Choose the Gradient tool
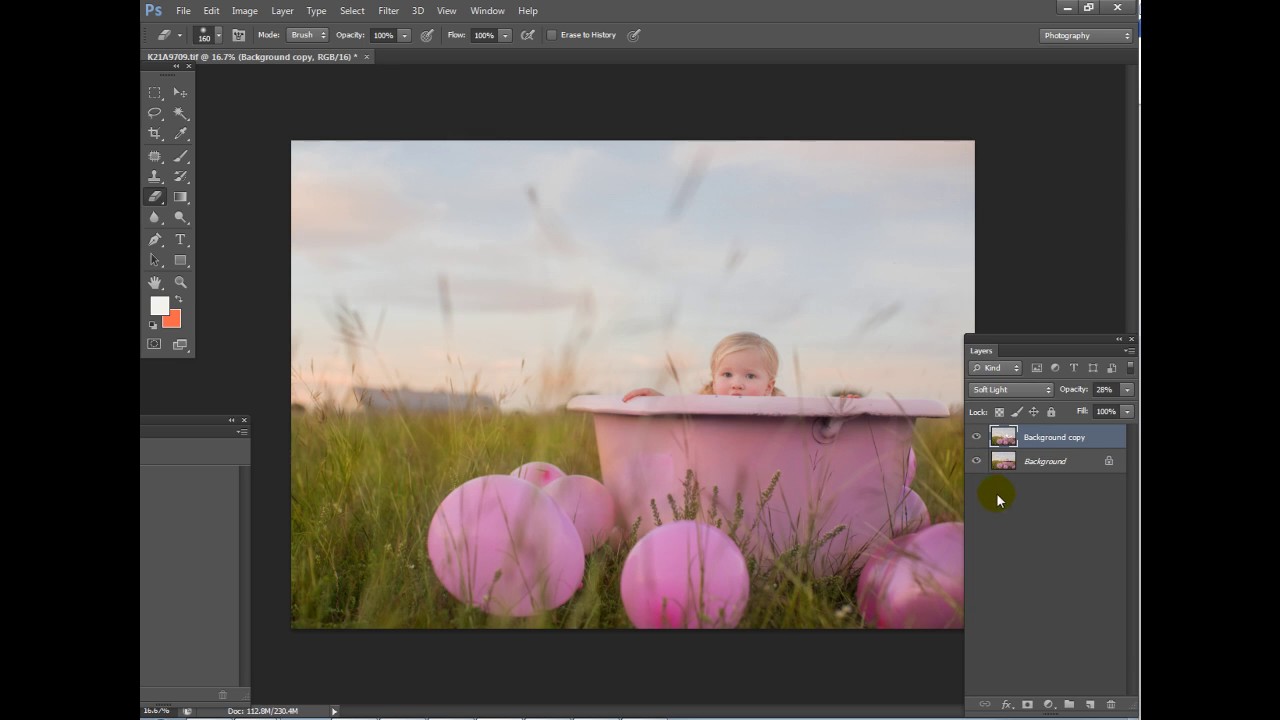Viewport: 1280px width, 720px height. click(181, 197)
